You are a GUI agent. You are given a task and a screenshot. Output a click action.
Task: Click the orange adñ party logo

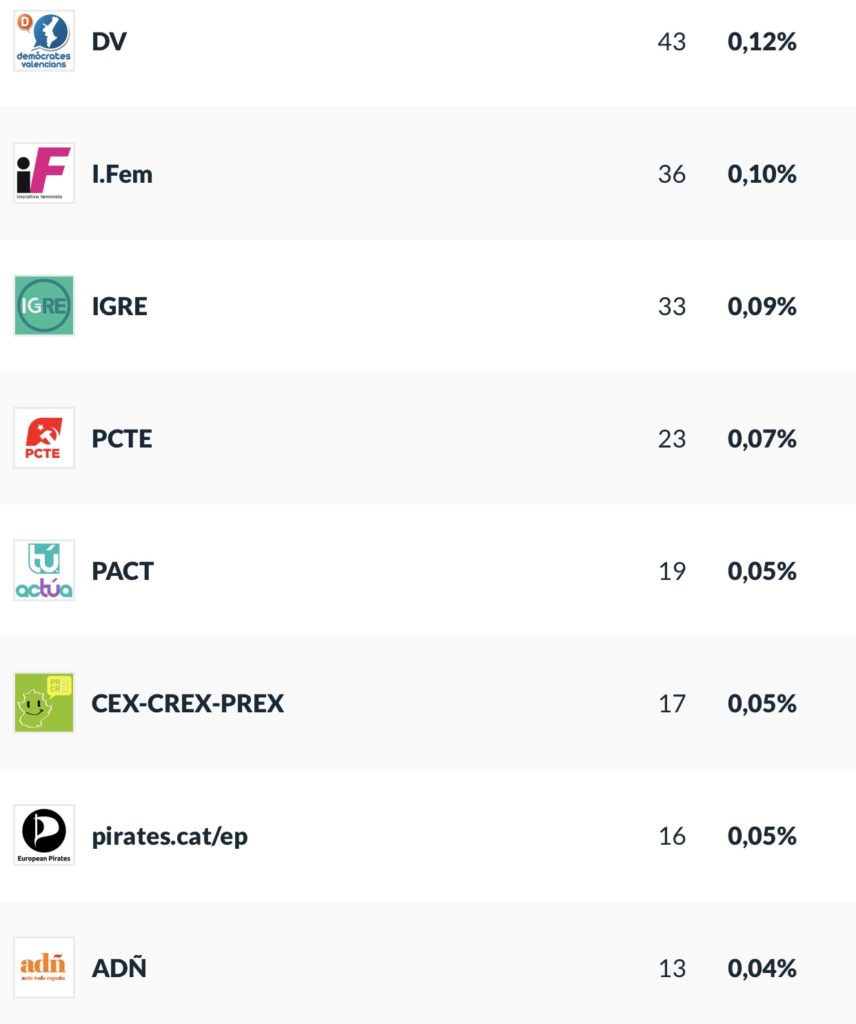point(44,967)
